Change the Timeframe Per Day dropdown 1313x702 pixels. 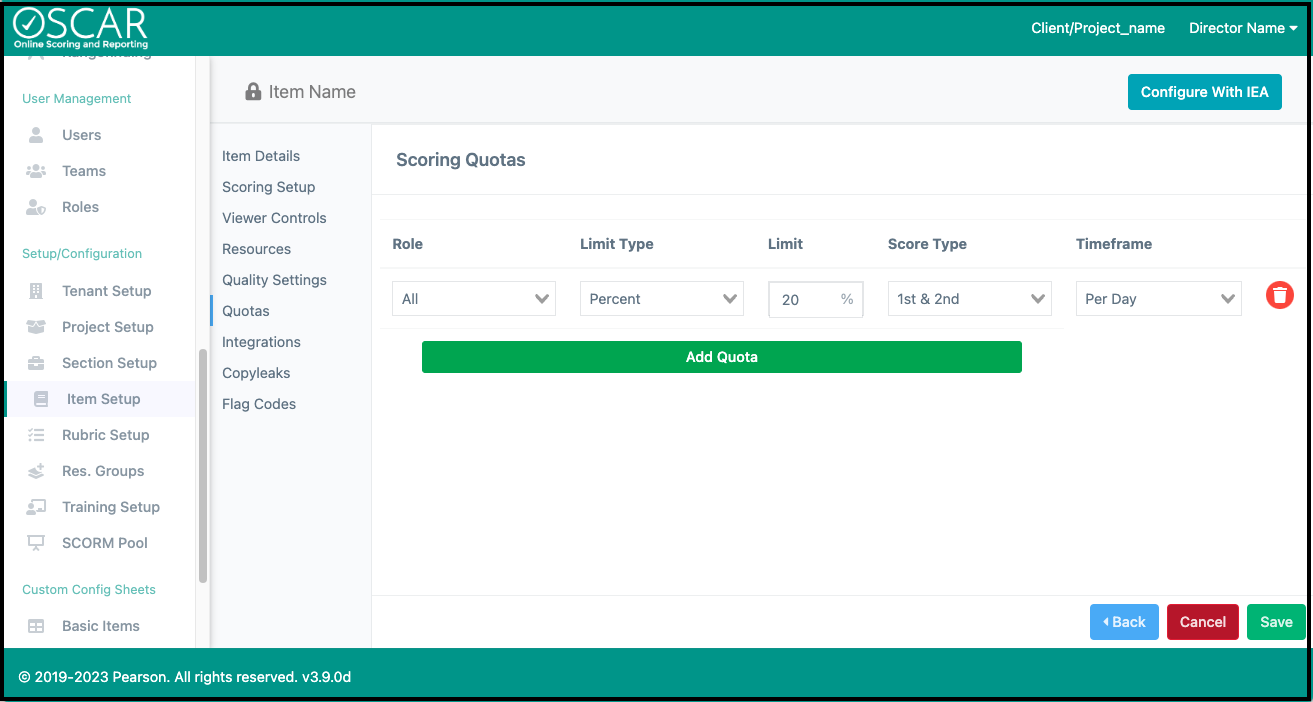point(1158,299)
